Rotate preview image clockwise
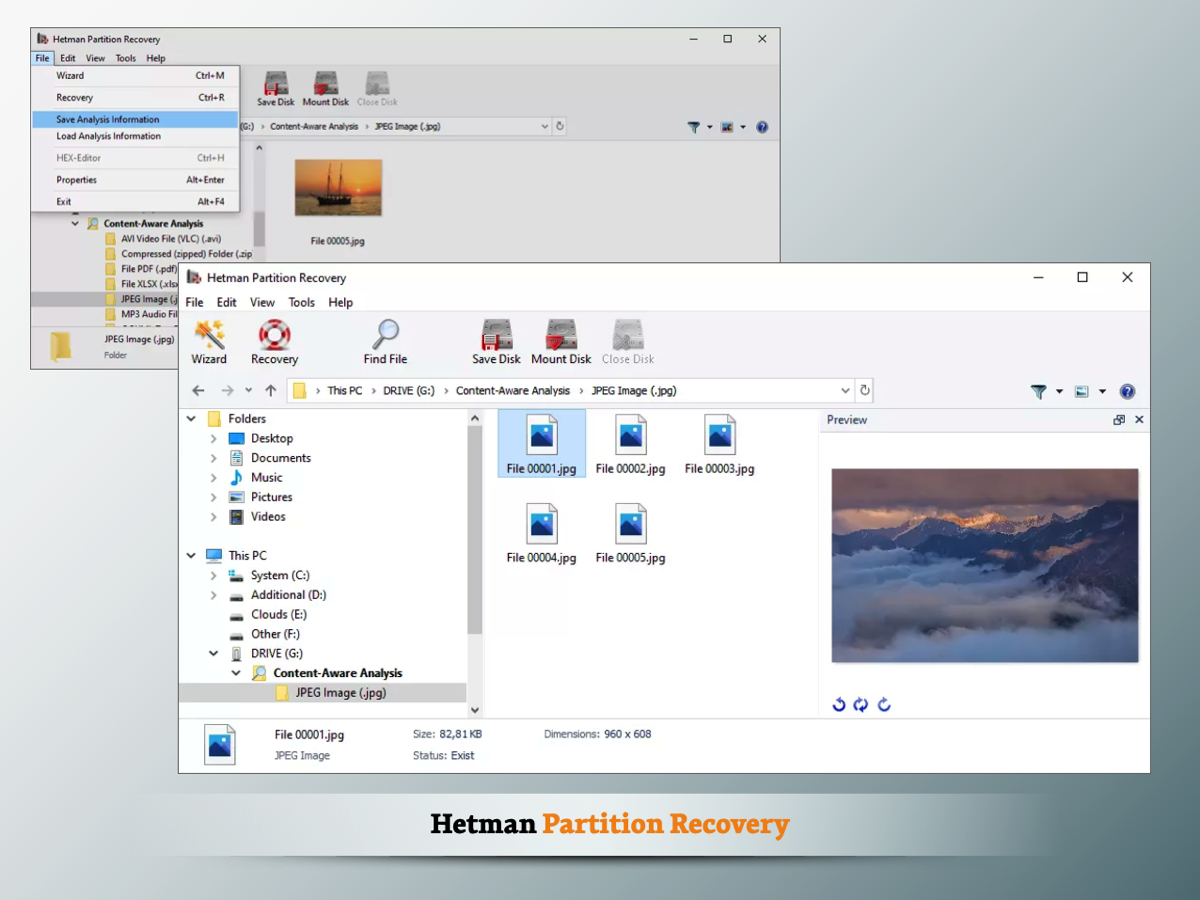 point(884,705)
